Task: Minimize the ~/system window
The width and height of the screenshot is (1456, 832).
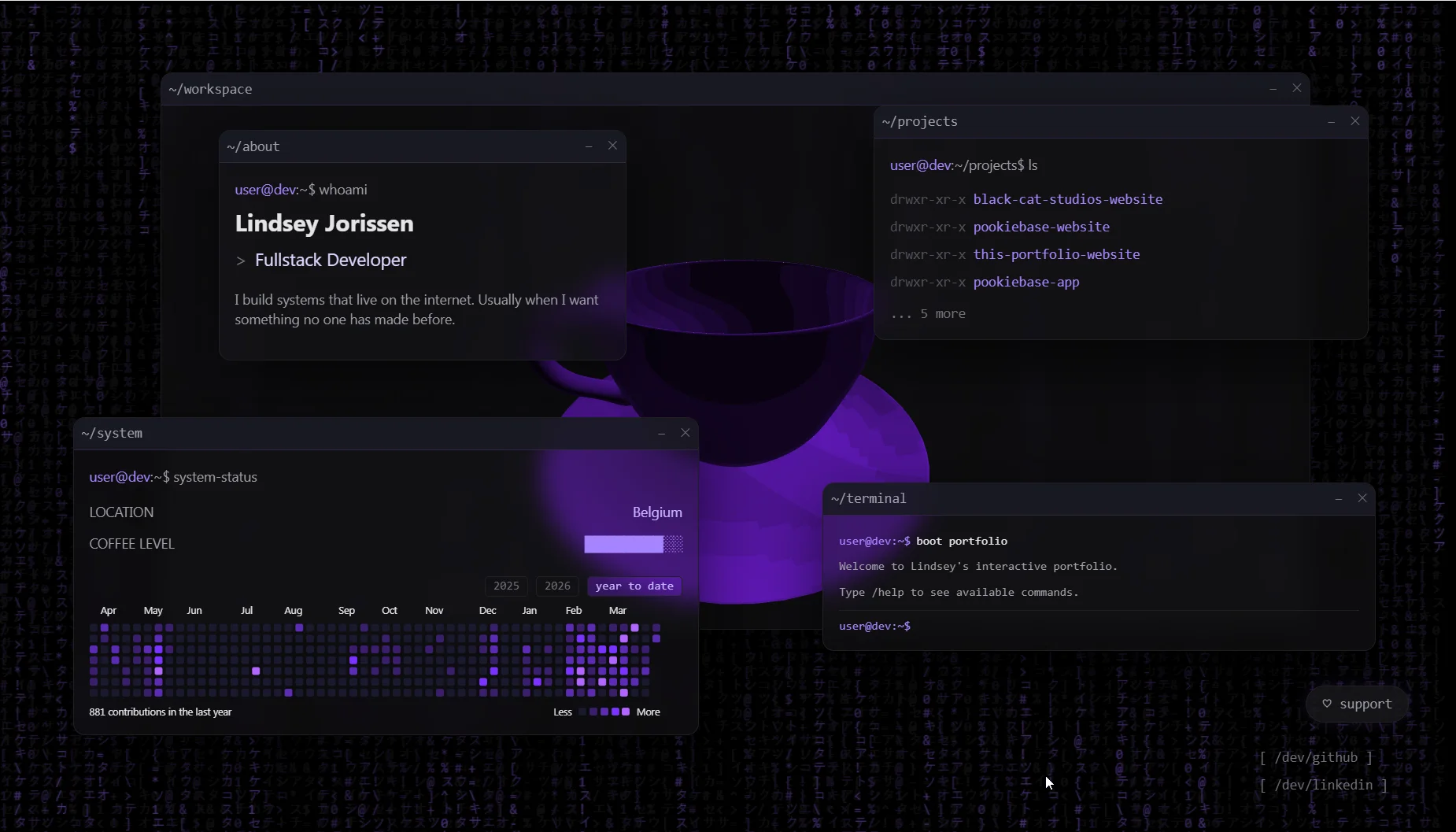Action: [x=661, y=434]
